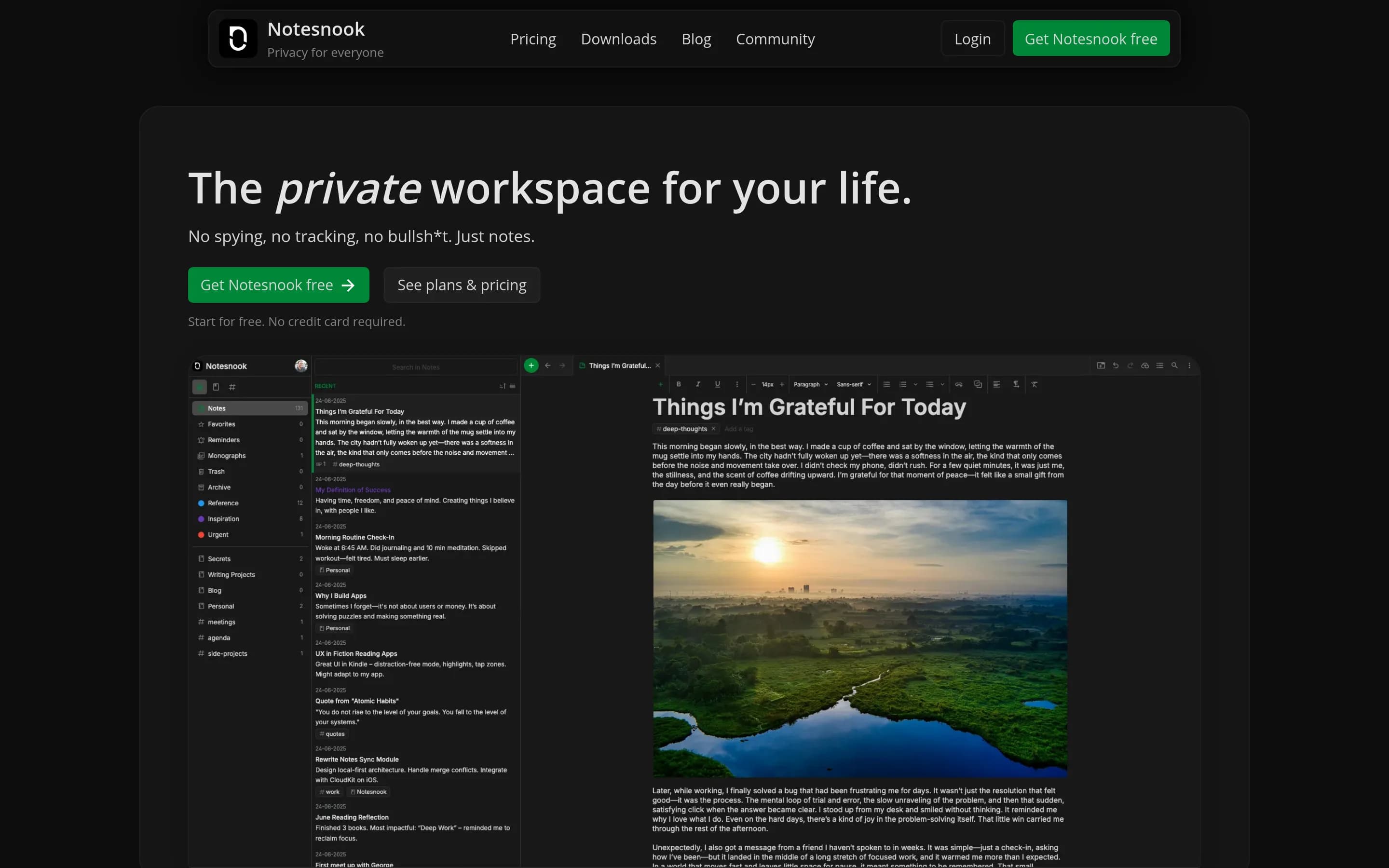
Task: Click the checklist icon in toolbar
Action: point(930,384)
